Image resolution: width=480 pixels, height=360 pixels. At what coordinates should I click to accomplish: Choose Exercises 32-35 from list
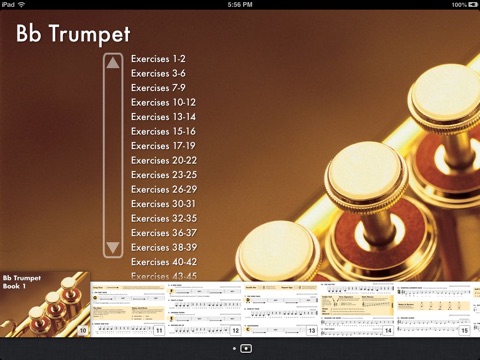tap(164, 218)
